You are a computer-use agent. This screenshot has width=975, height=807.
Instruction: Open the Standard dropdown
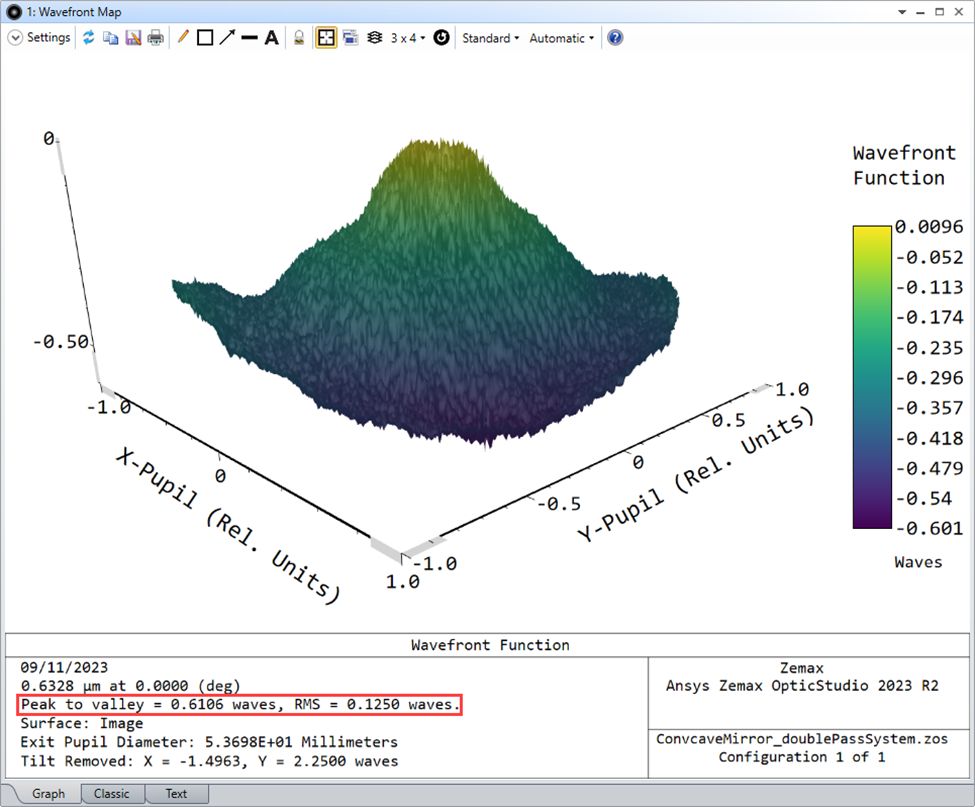[491, 38]
